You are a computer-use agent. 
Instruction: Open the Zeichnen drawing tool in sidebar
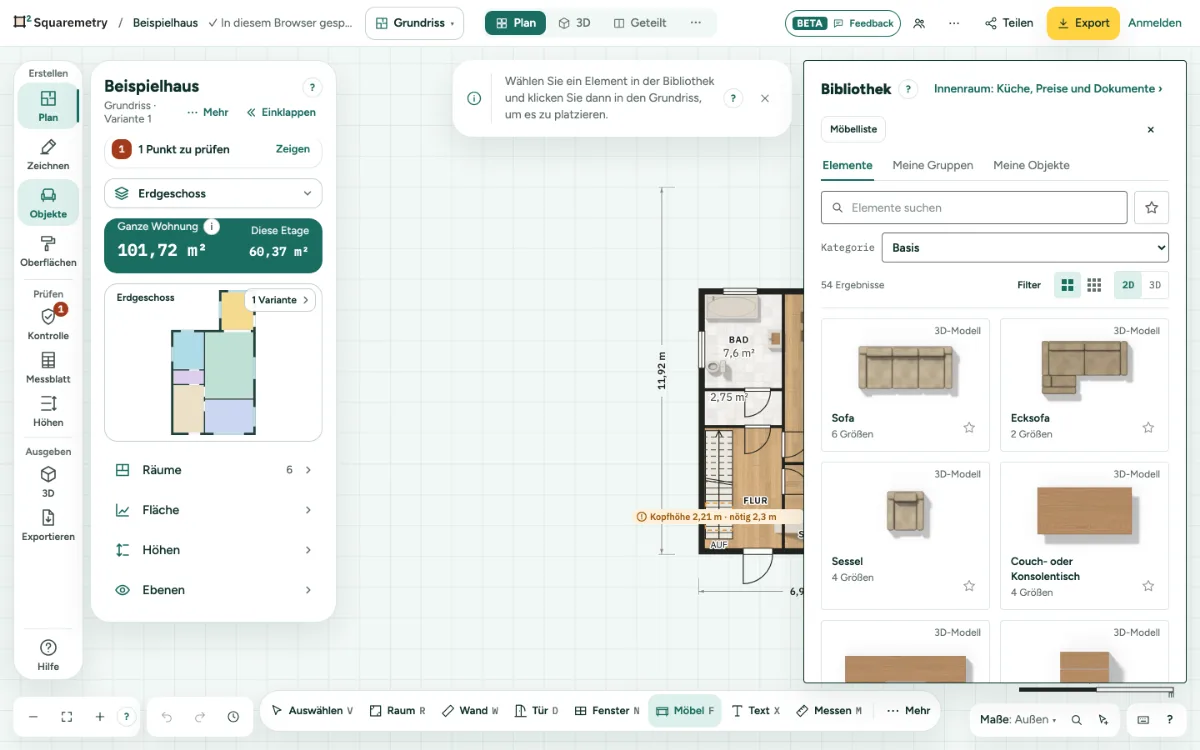pyautogui.click(x=48, y=154)
